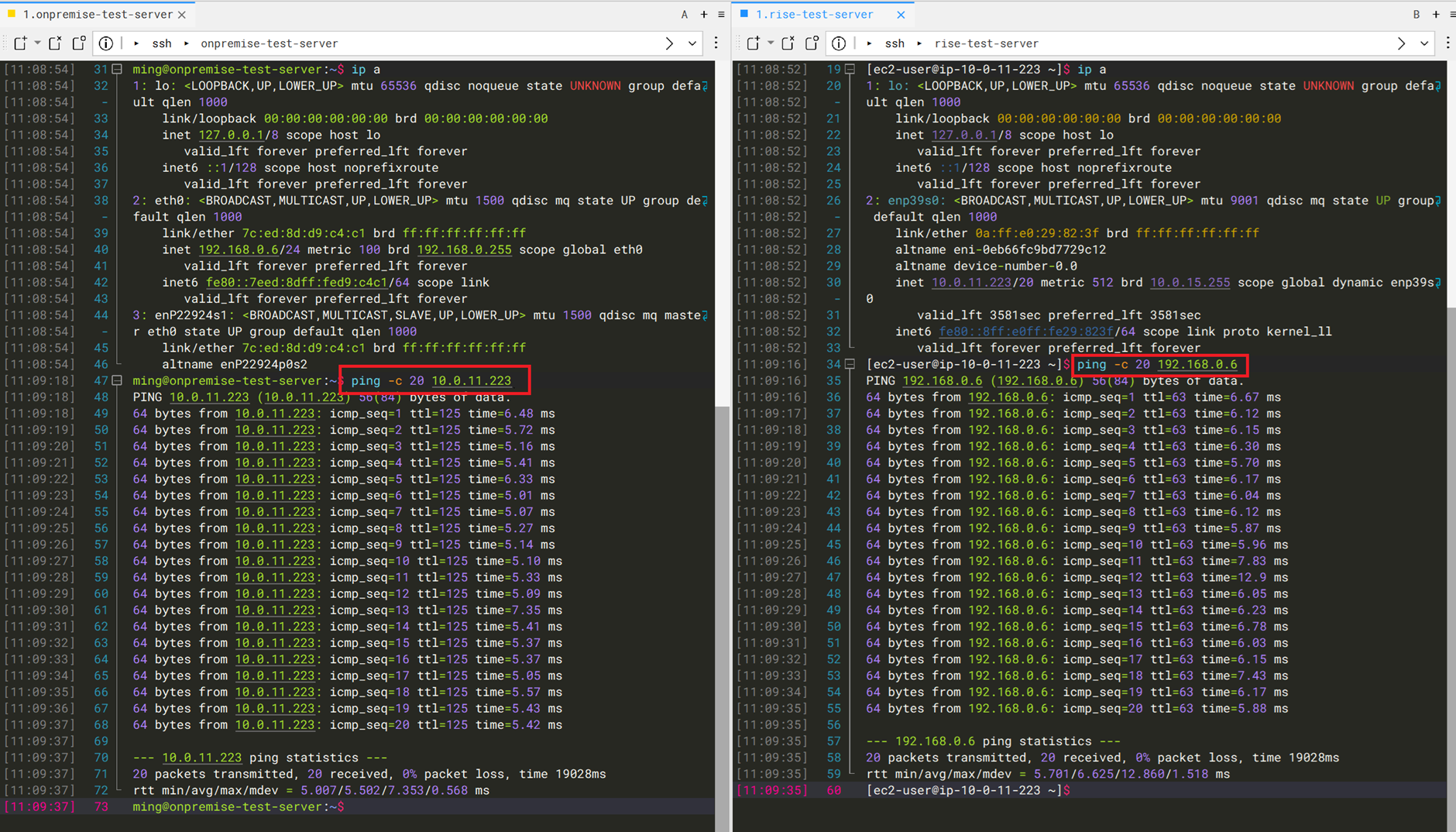This screenshot has height=832, width=1456.
Task: Open new session icon in onpremise-test-server pane
Action: [21, 43]
